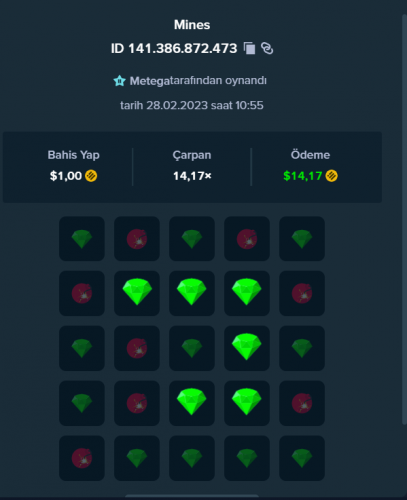
Task: Click the bright gem in third row, fourth tile
Action: 247,348
